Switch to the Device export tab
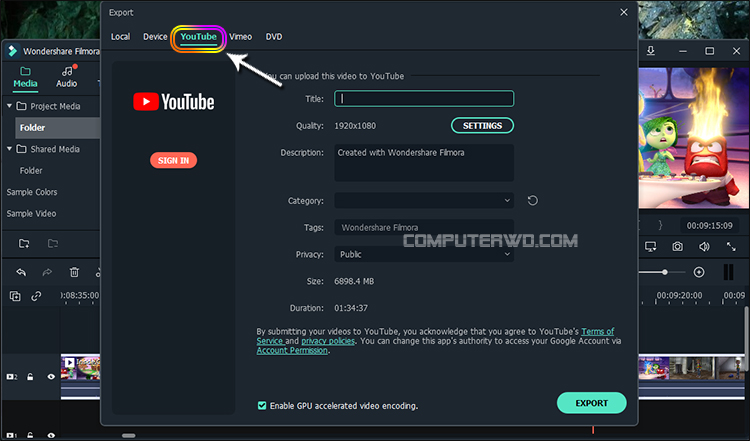The height and width of the screenshot is (441, 750). tap(155, 37)
